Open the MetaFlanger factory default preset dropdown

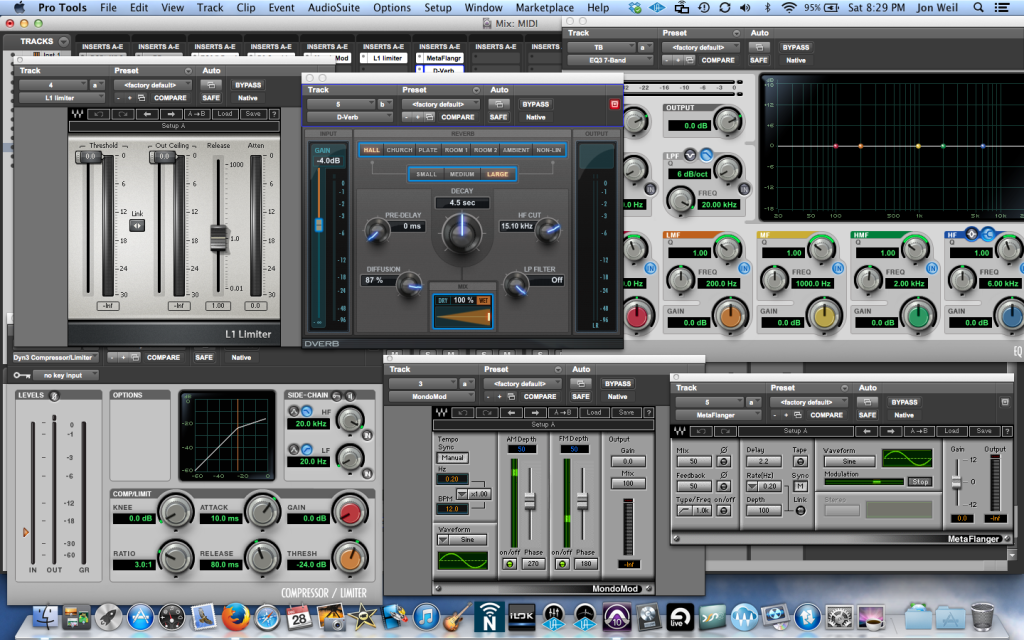pos(809,402)
